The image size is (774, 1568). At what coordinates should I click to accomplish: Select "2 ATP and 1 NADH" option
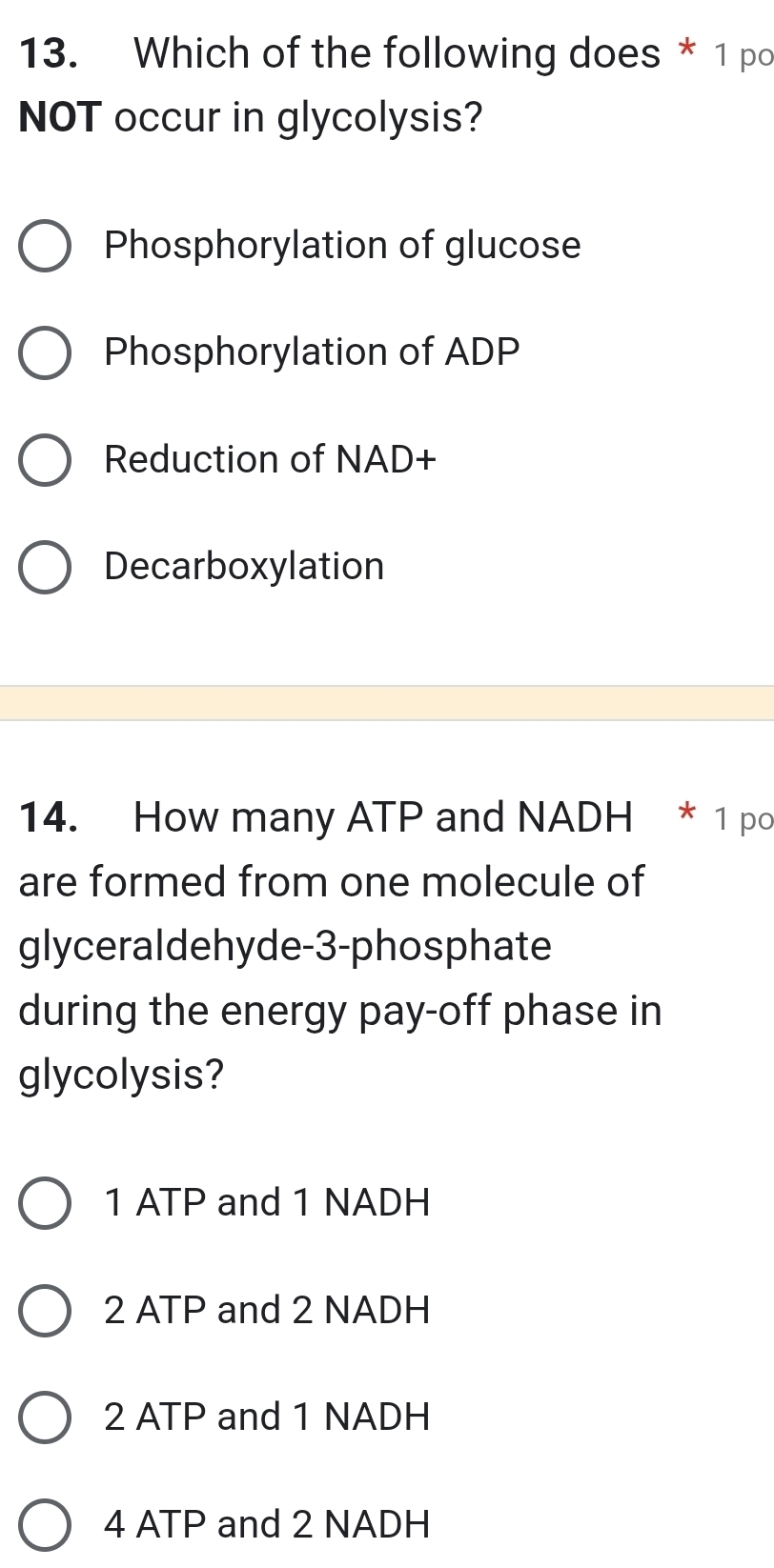[44, 1417]
